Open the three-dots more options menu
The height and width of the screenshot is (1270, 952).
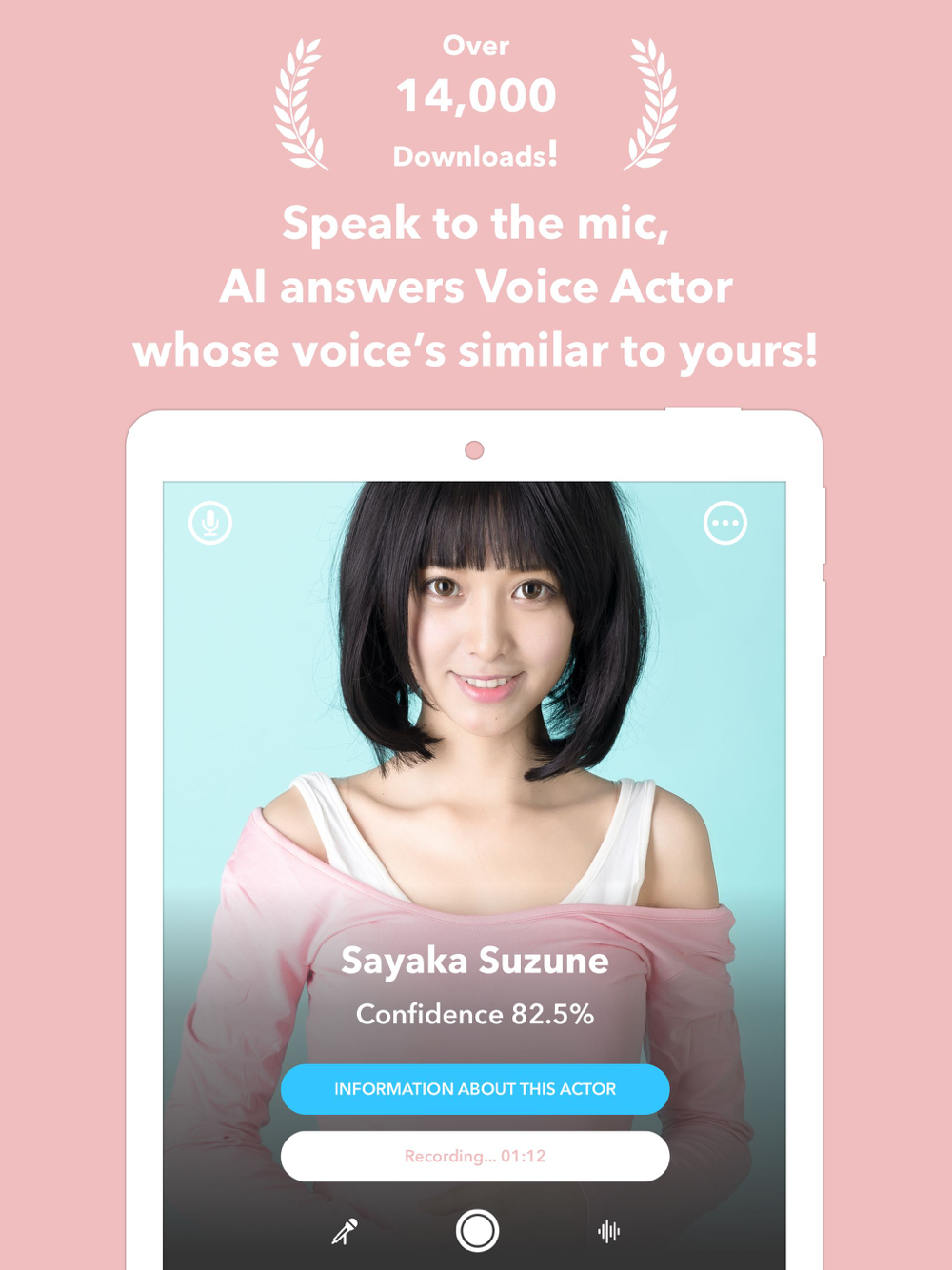click(725, 523)
